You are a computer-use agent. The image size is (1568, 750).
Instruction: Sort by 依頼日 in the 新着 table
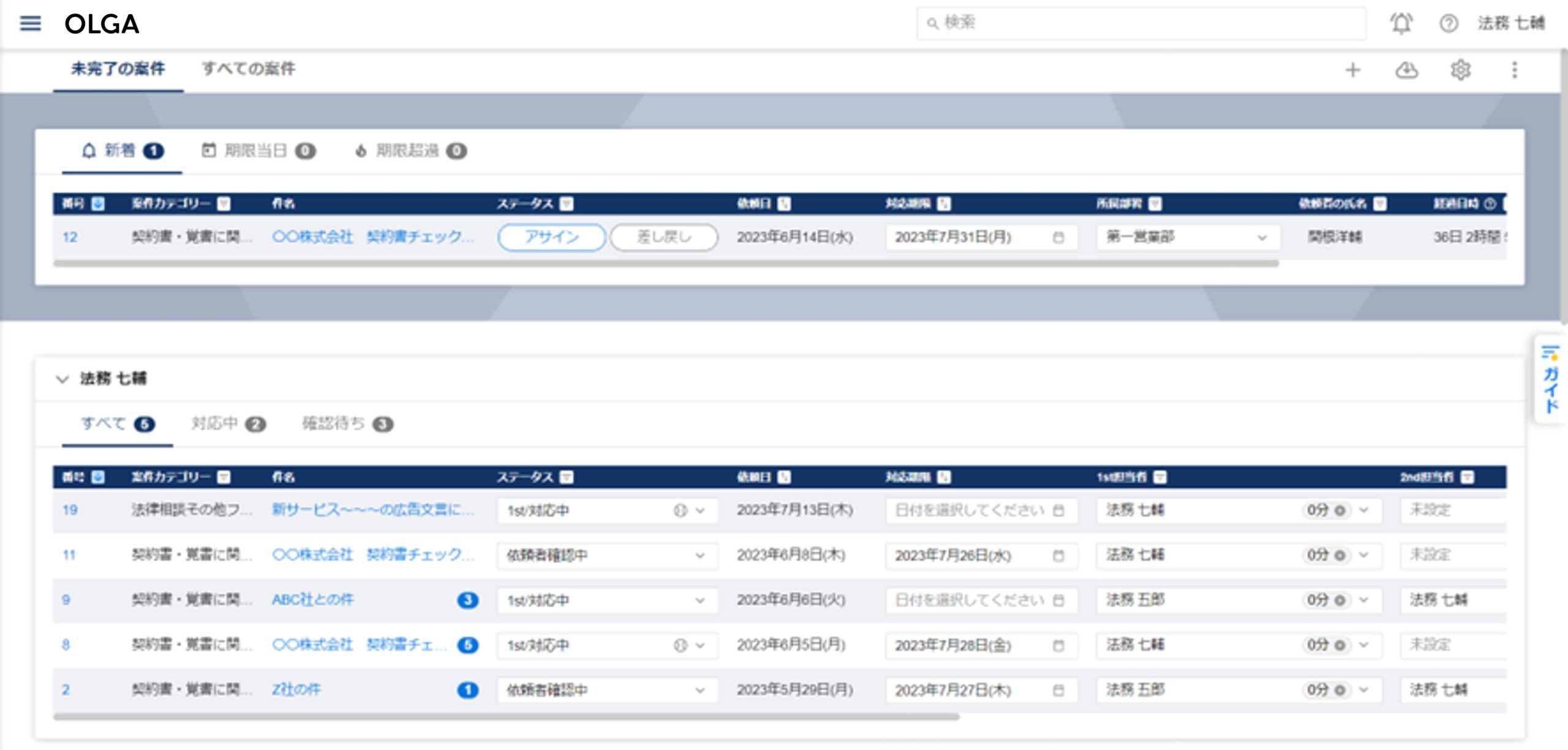tap(784, 204)
